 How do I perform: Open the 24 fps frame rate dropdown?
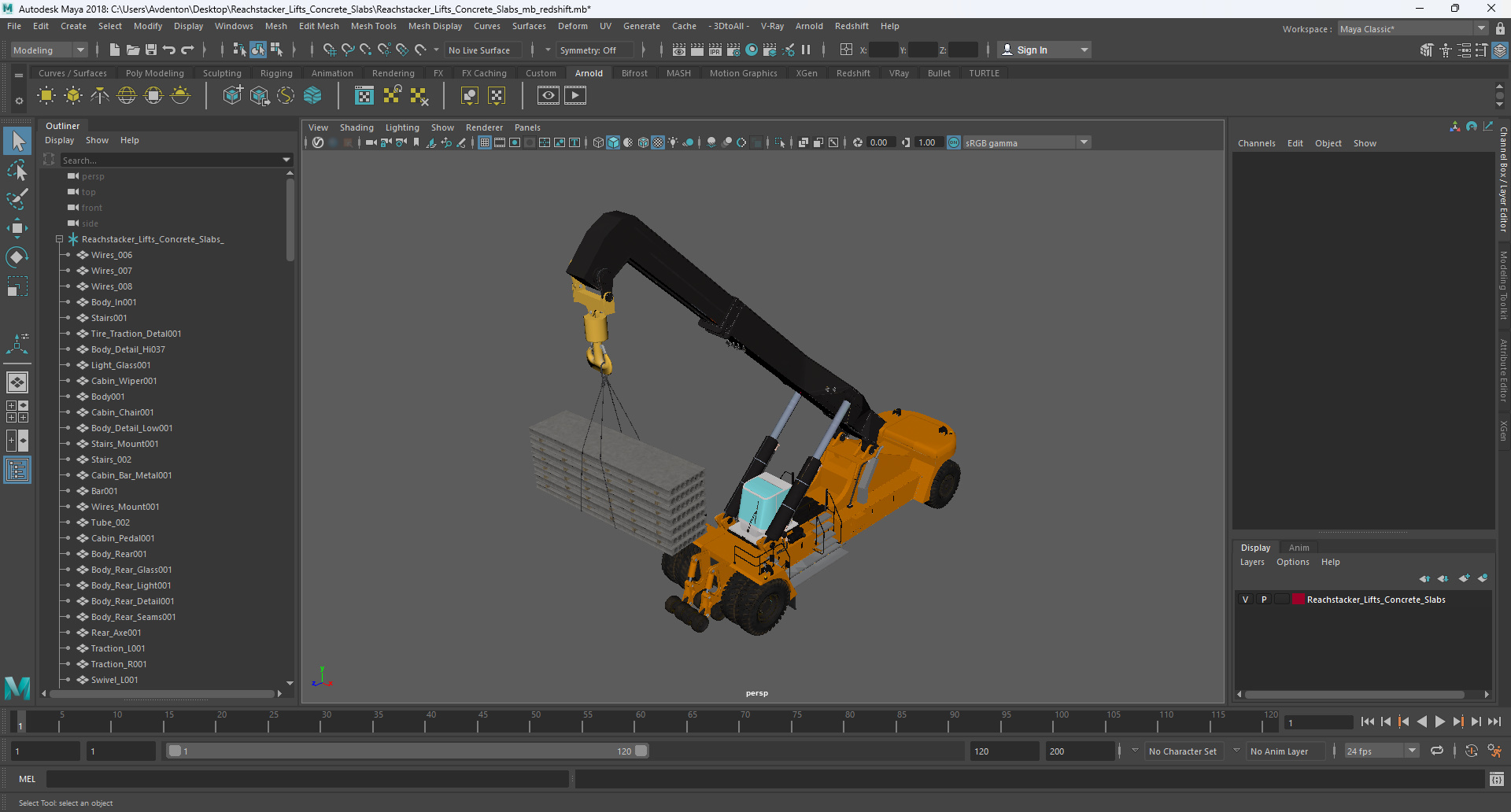1381,751
